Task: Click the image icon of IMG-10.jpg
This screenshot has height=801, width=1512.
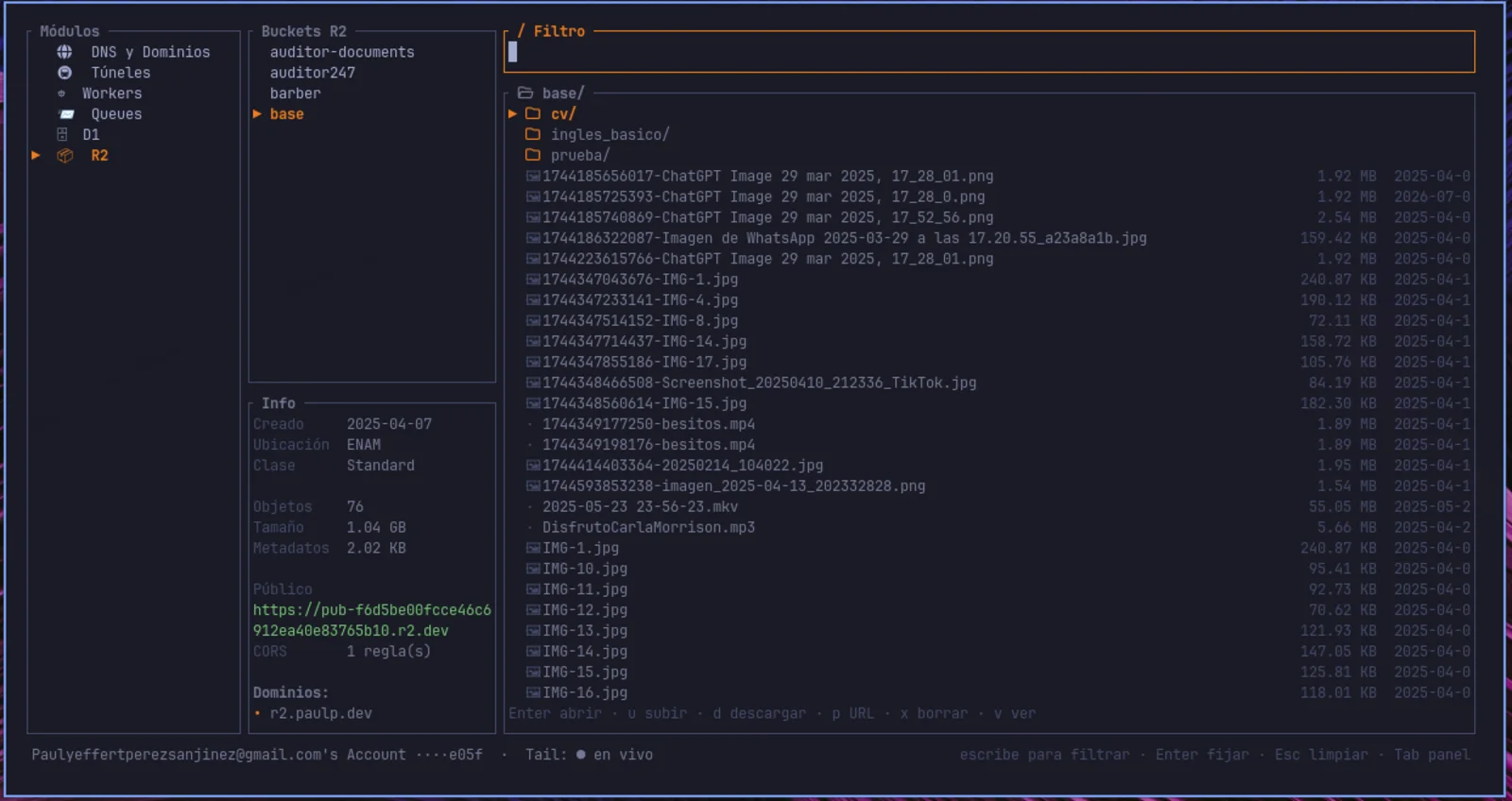Action: pos(533,569)
